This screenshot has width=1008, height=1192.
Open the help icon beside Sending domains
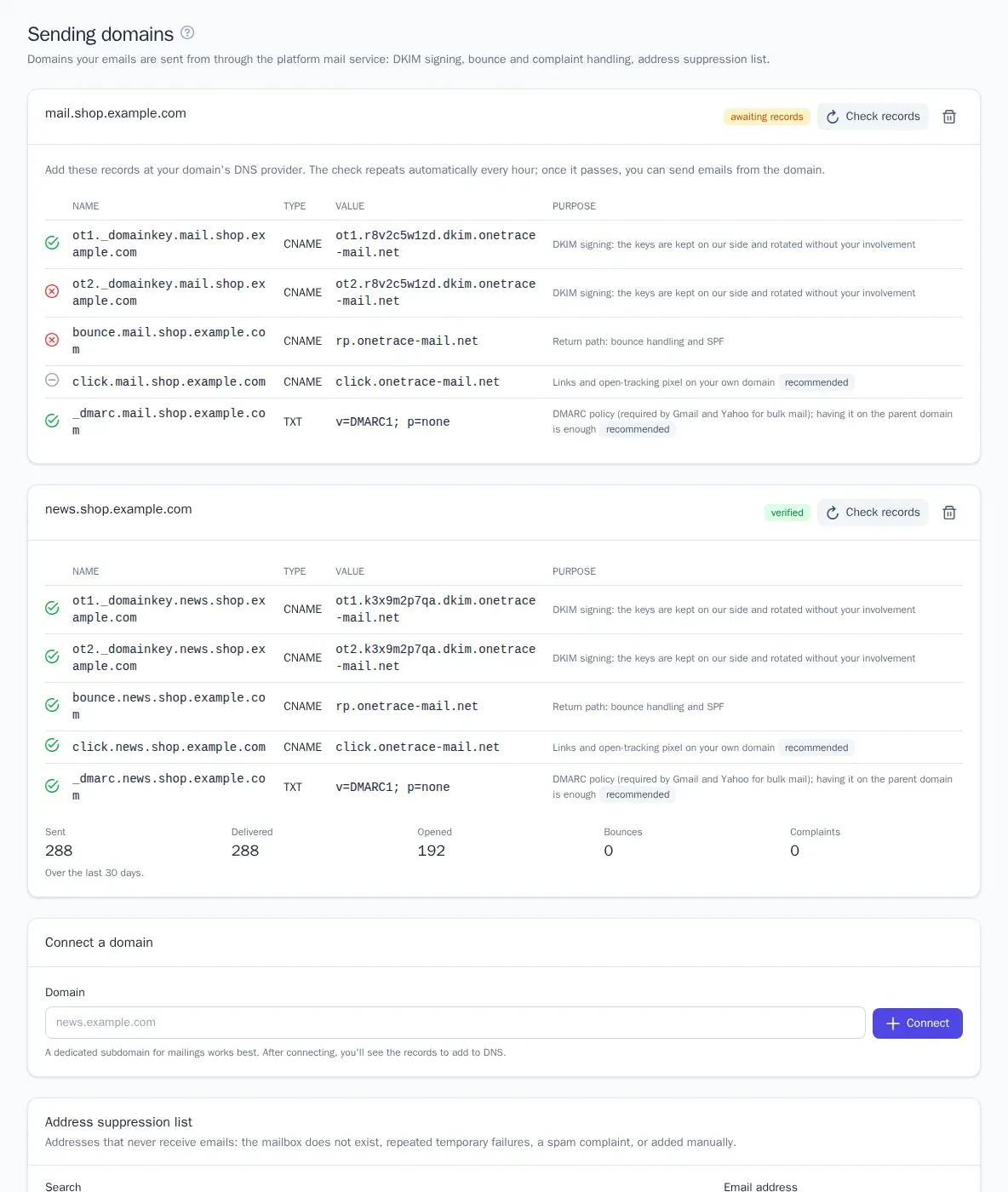point(187,33)
